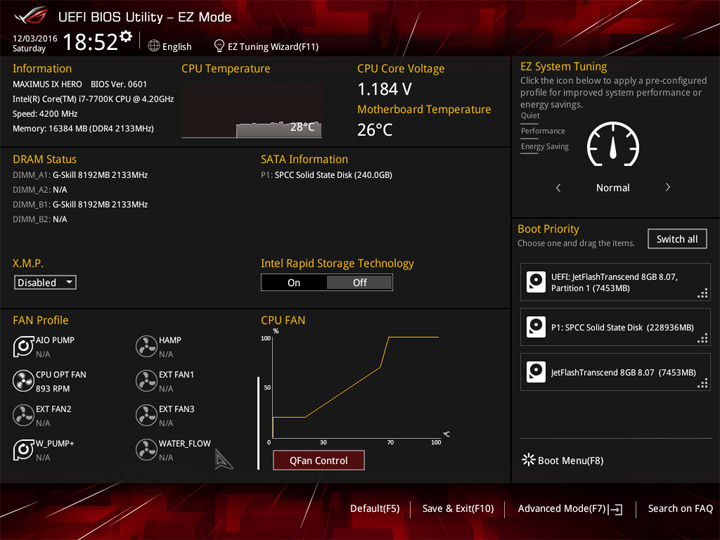Click the globe language icon
Image resolution: width=720 pixels, height=540 pixels.
click(154, 46)
